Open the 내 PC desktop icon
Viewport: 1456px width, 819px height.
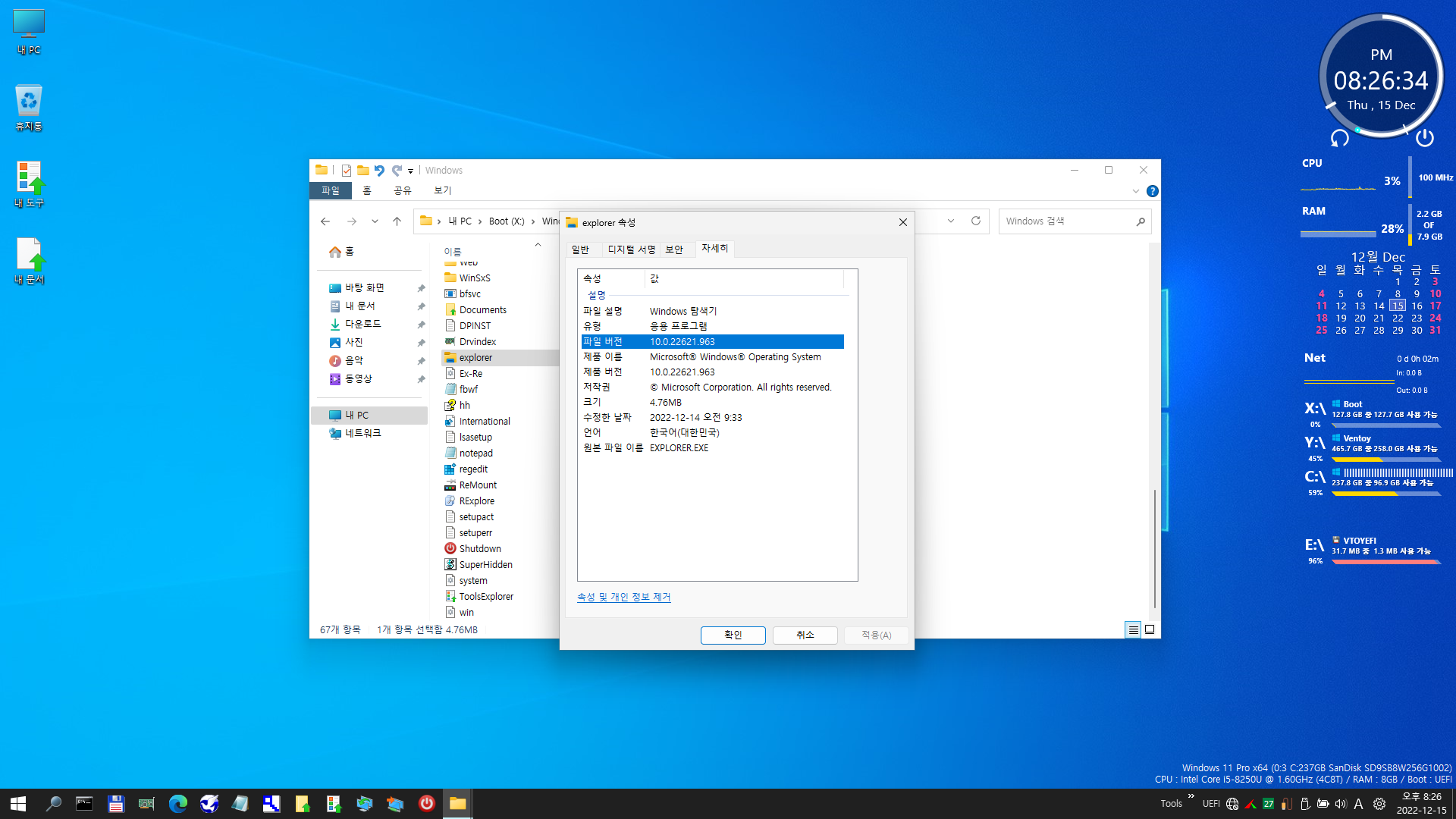pyautogui.click(x=29, y=32)
